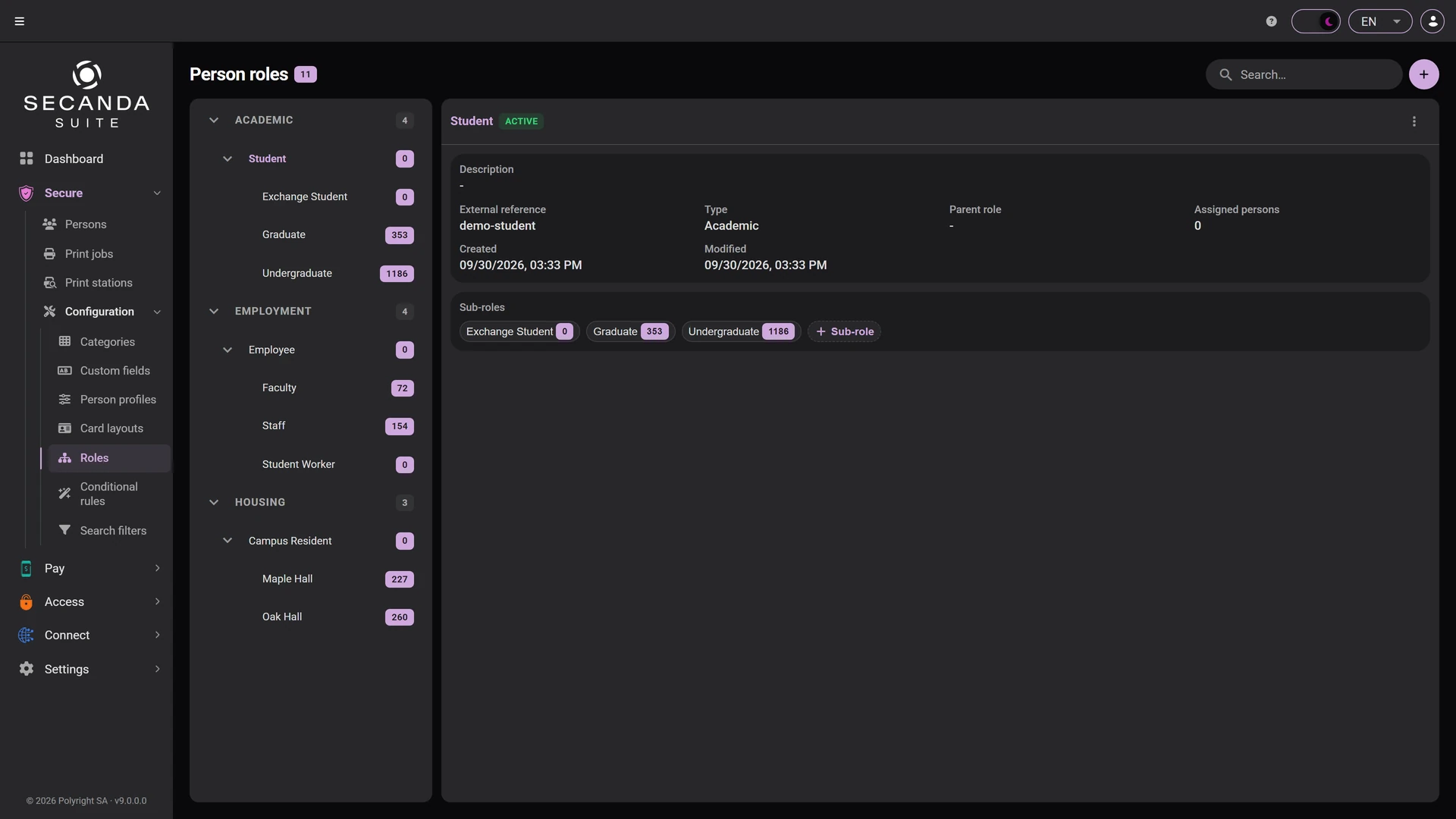Click the help question mark icon
This screenshot has height=819, width=1456.
(1272, 21)
